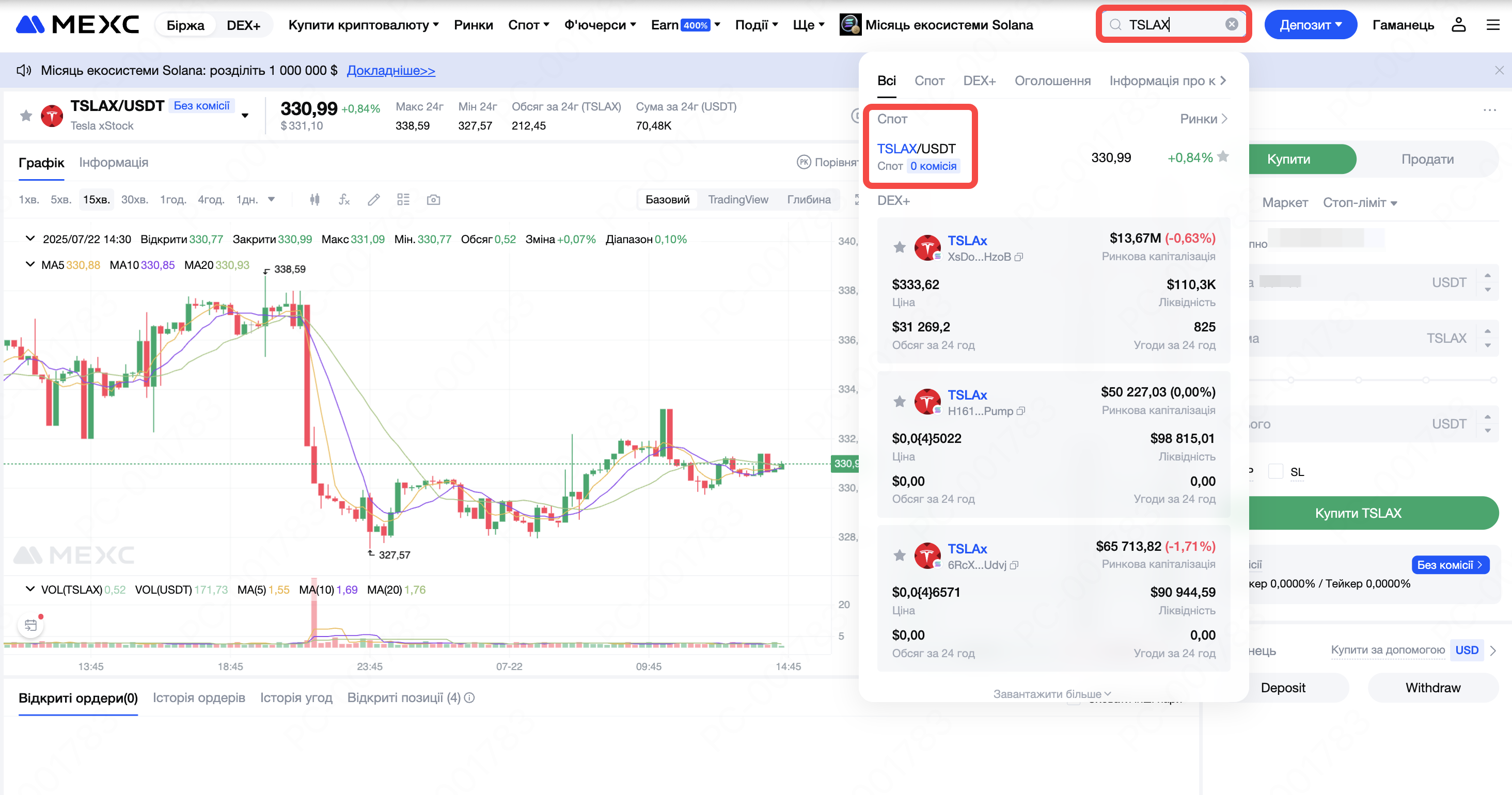This screenshot has height=795, width=1512.
Task: Click the info icon by Відкриті позиції
Action: click(x=469, y=697)
